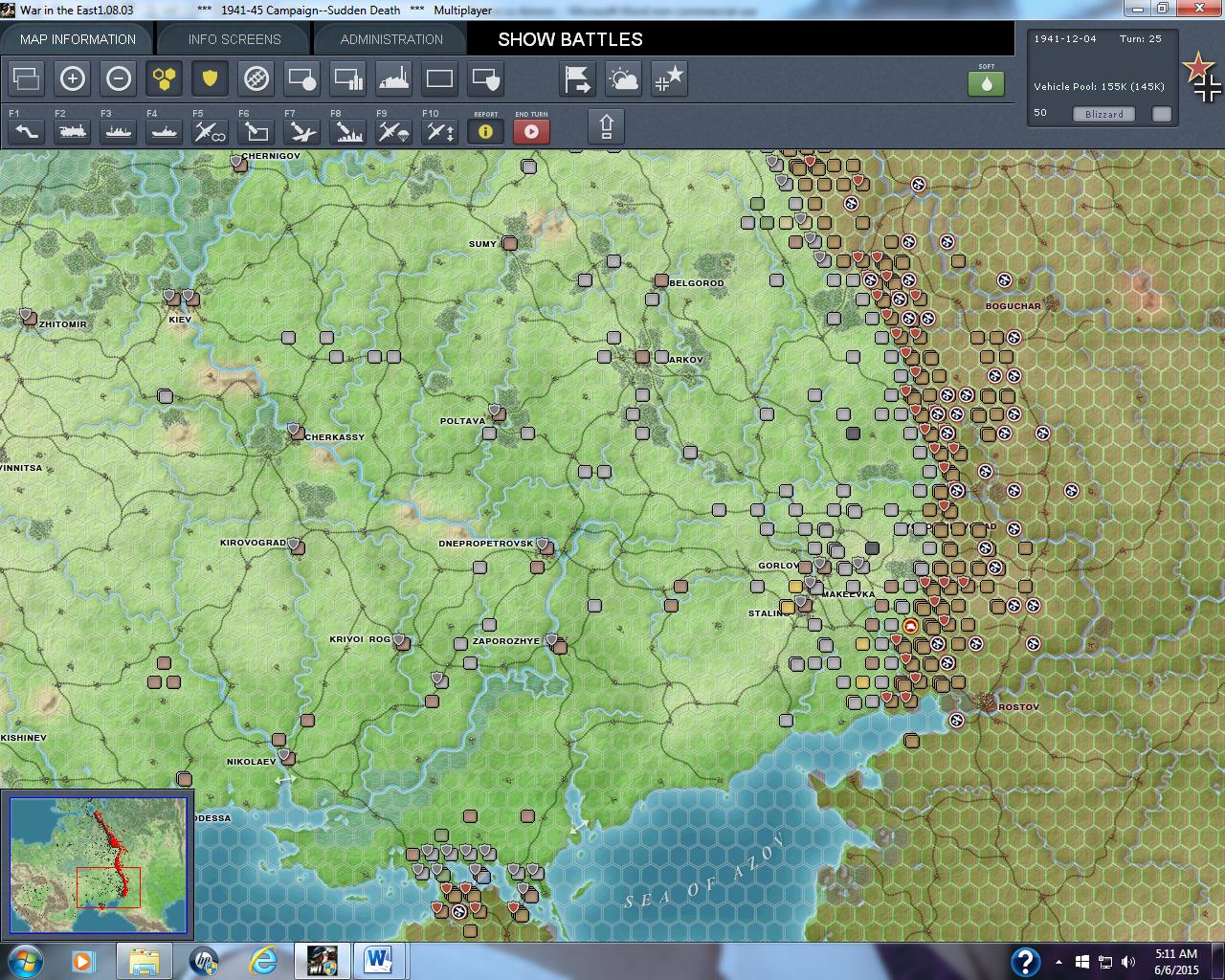The height and width of the screenshot is (980, 1225).
Task: Select the MAP INFORMATION tab
Action: pos(77,39)
